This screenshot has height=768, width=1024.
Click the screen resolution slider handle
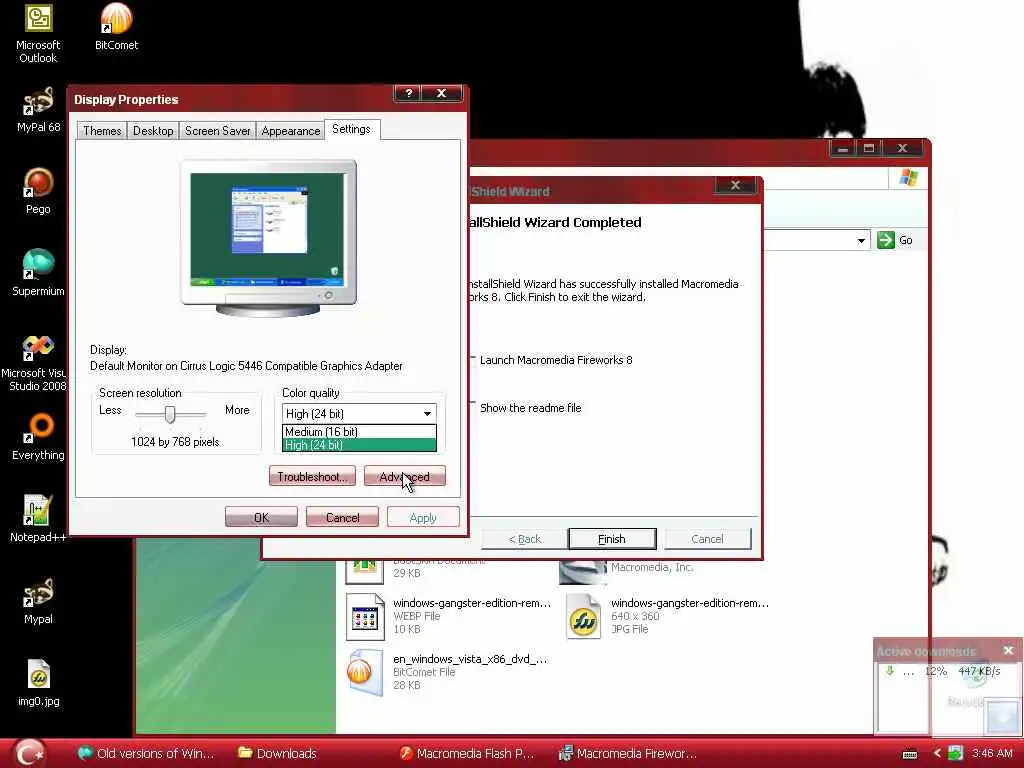point(170,414)
